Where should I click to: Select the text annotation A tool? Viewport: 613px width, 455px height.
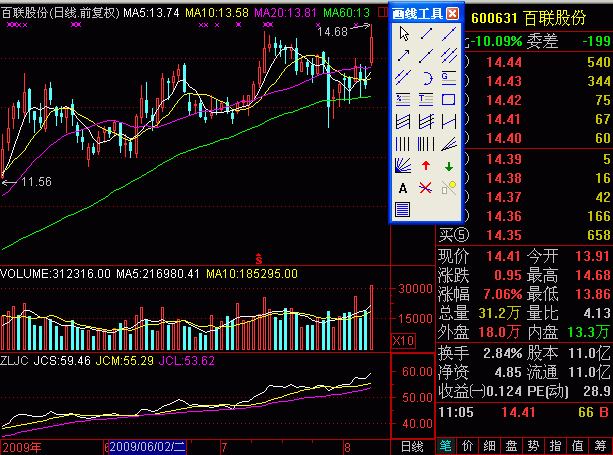(403, 188)
